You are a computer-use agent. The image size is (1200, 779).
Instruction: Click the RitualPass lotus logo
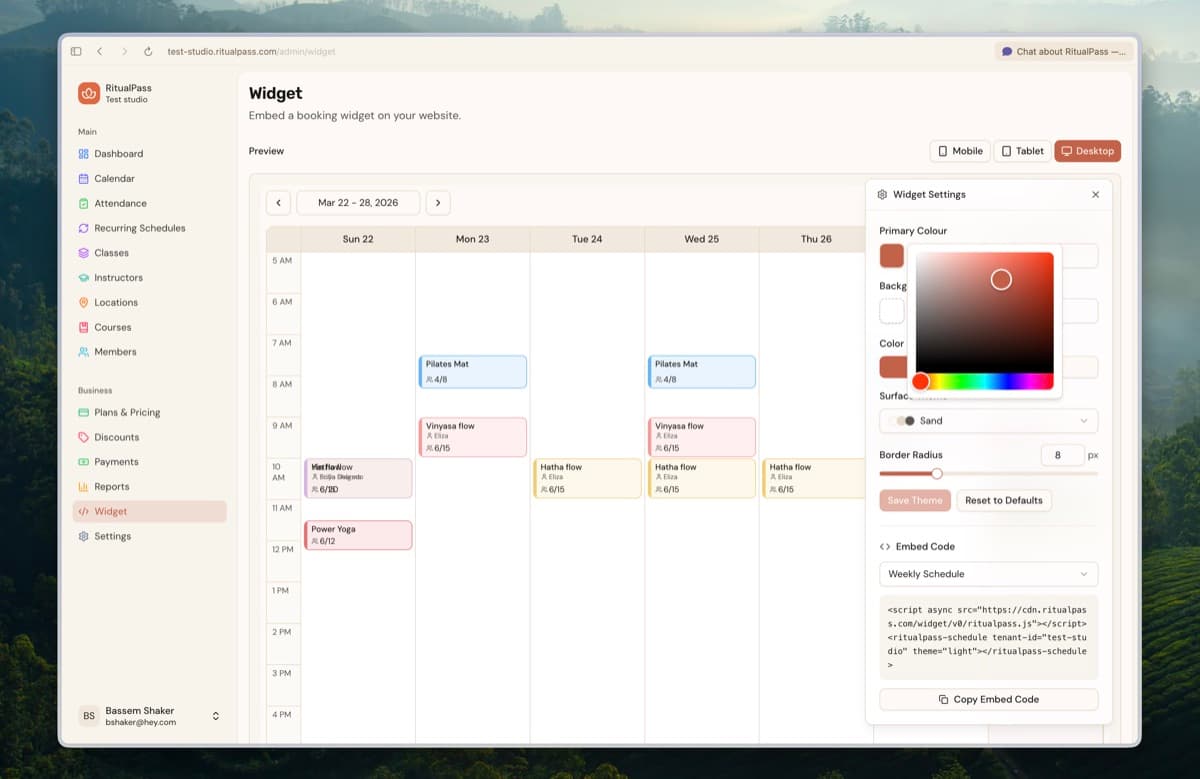89,93
